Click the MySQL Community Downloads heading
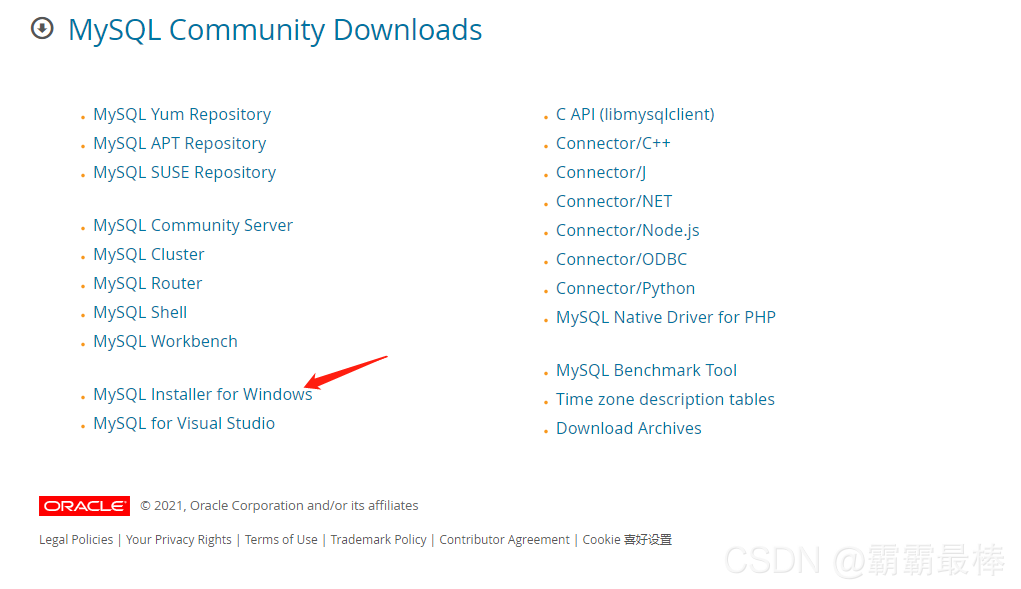This screenshot has height=589, width=1021. [x=275, y=30]
